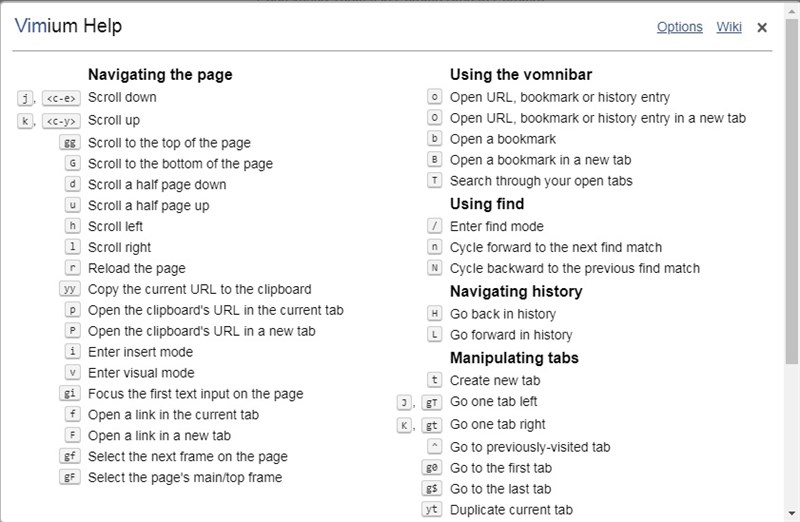800x522 pixels.
Task: Click the 'T' key badge for searching tabs
Action: coord(434,181)
